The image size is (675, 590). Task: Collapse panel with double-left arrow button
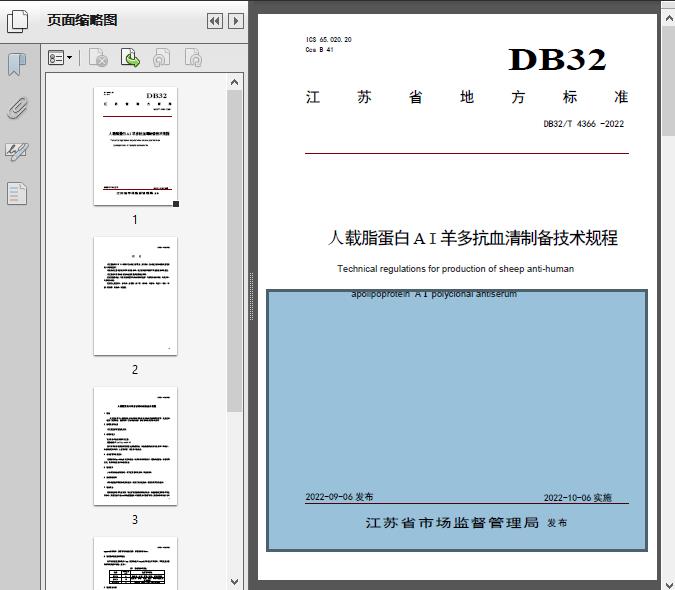click(x=215, y=21)
